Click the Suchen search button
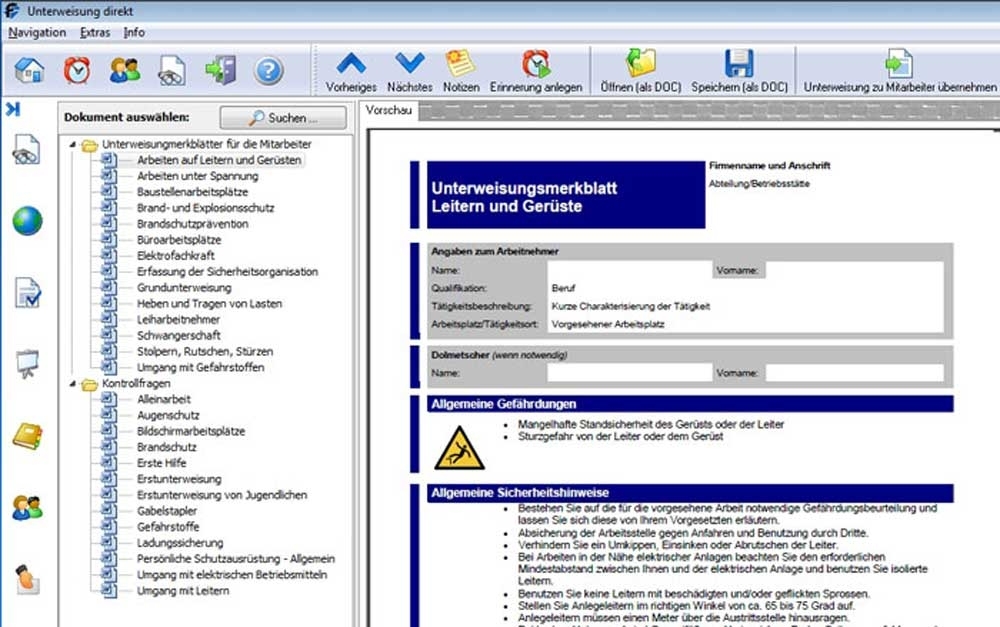 point(283,117)
